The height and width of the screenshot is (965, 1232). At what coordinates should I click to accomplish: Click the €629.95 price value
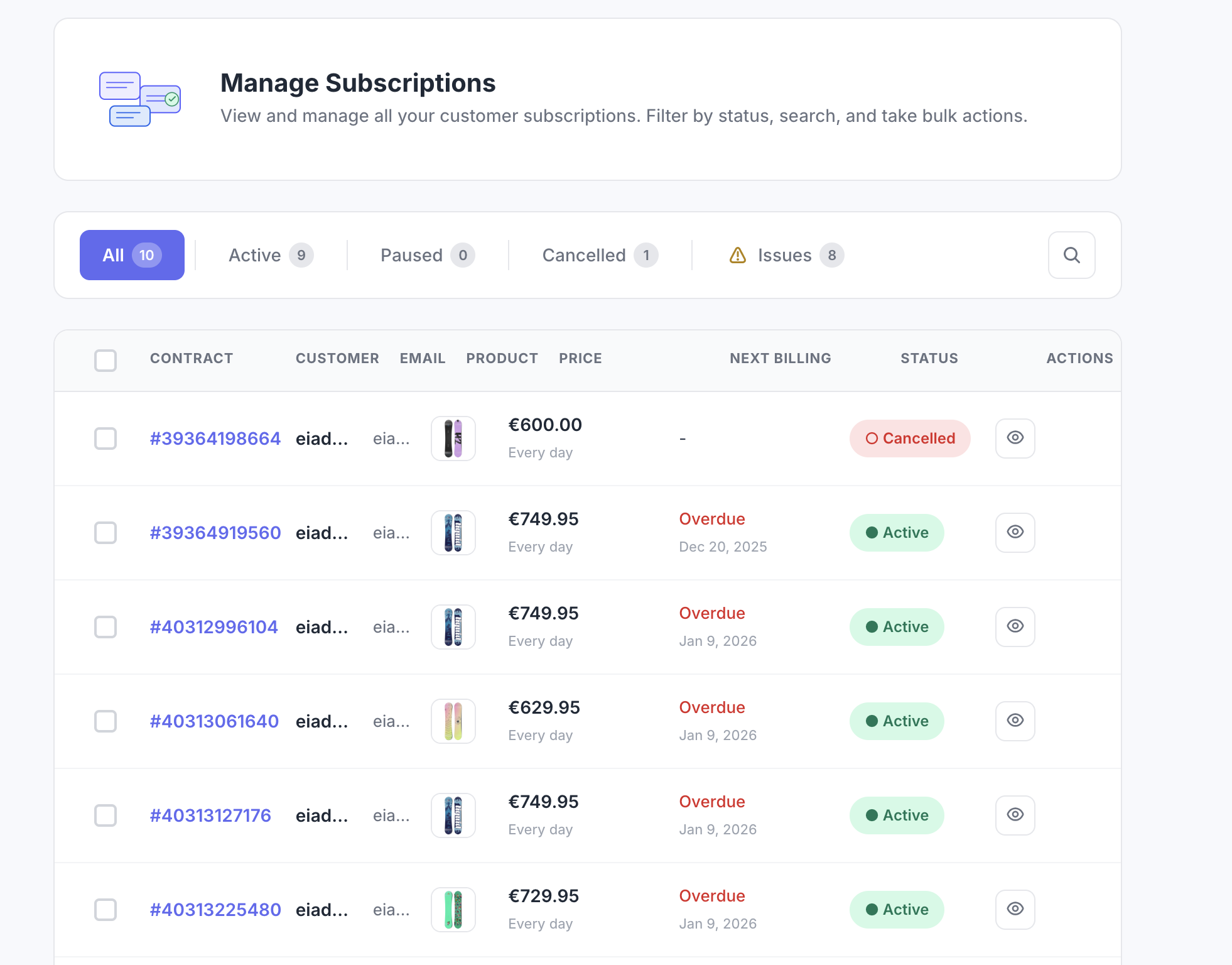point(544,707)
